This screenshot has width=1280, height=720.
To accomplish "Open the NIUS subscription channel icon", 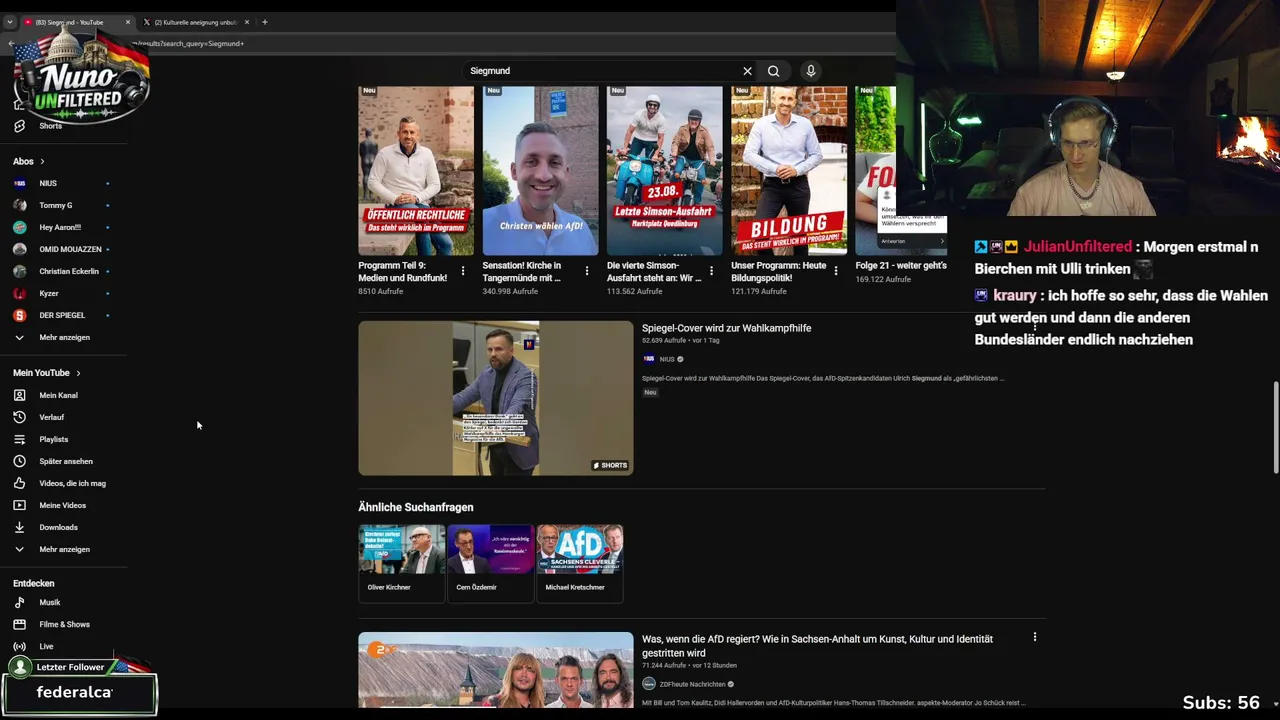I will click(x=19, y=183).
